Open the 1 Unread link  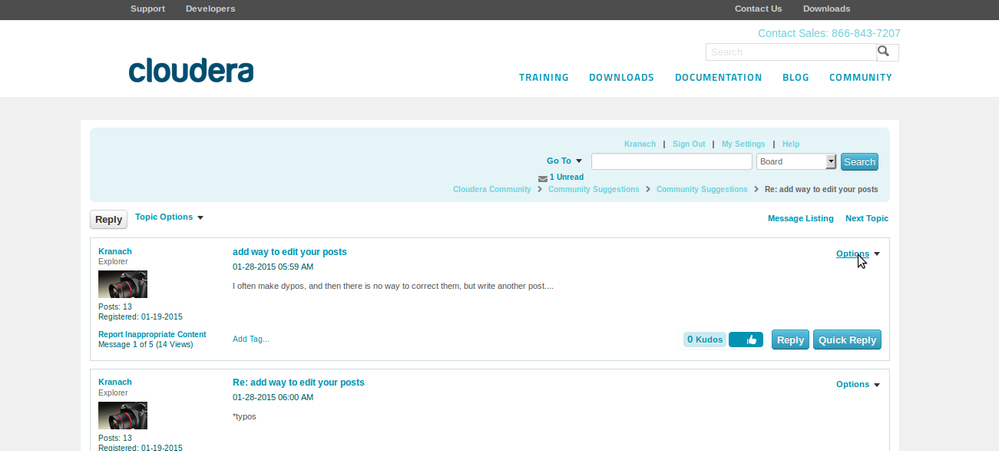[566, 177]
